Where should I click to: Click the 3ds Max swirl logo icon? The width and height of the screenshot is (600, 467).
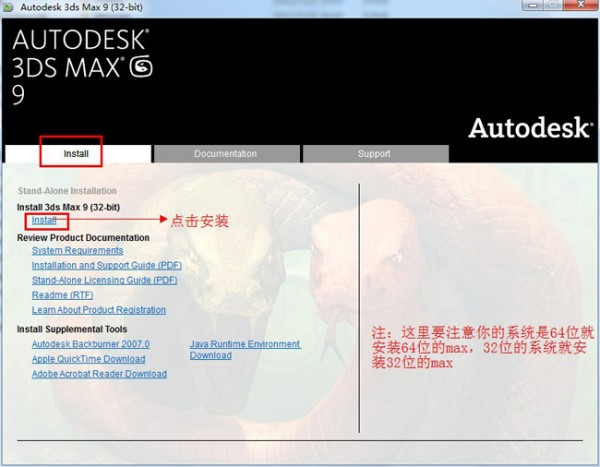click(141, 66)
